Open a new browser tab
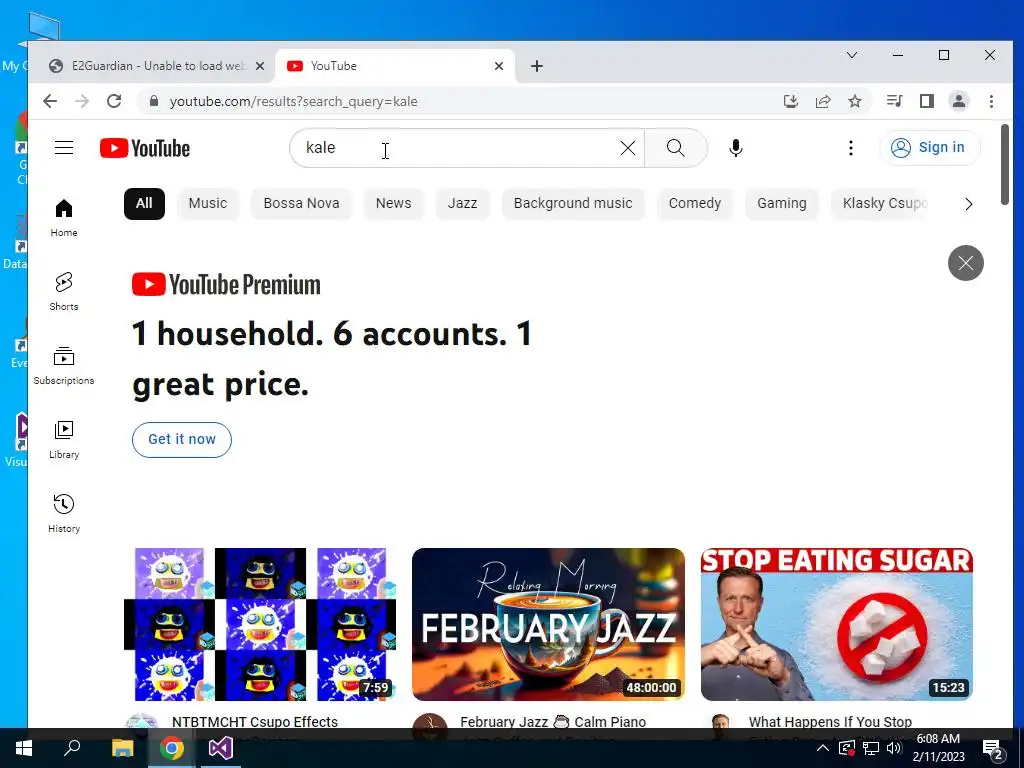This screenshot has height=768, width=1024. click(x=537, y=66)
